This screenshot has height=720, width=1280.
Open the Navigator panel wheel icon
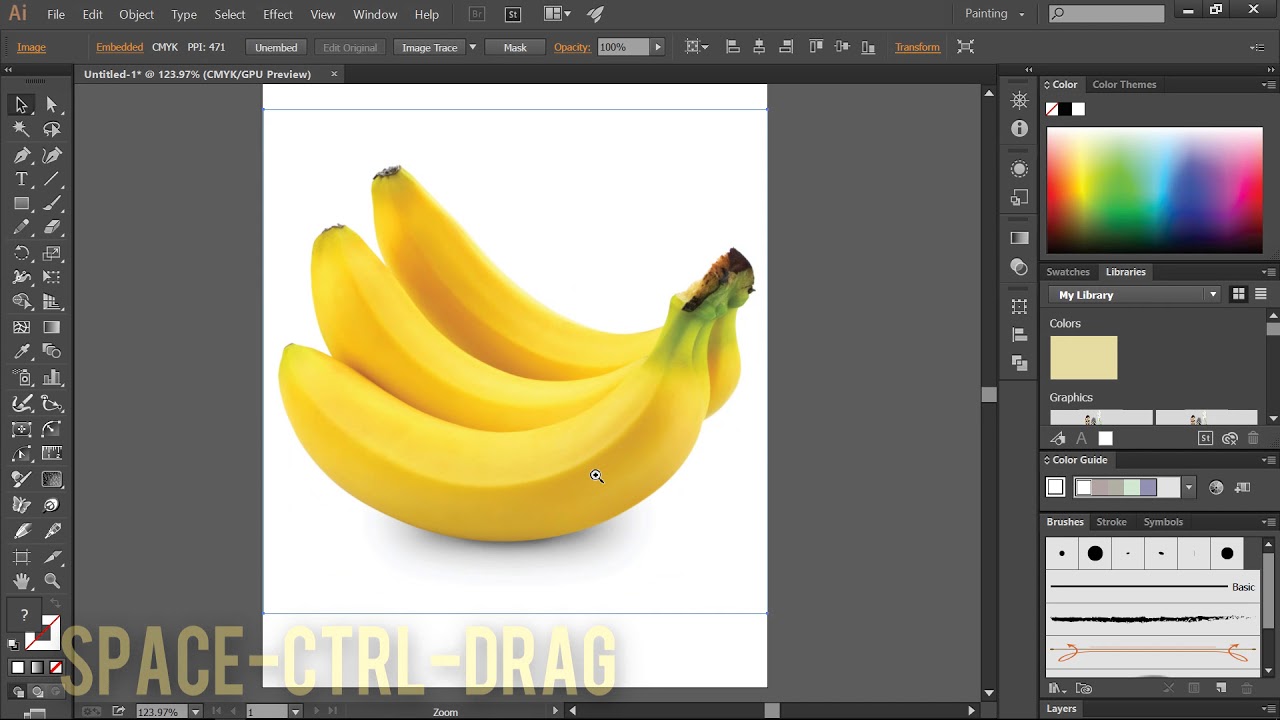coord(1019,100)
